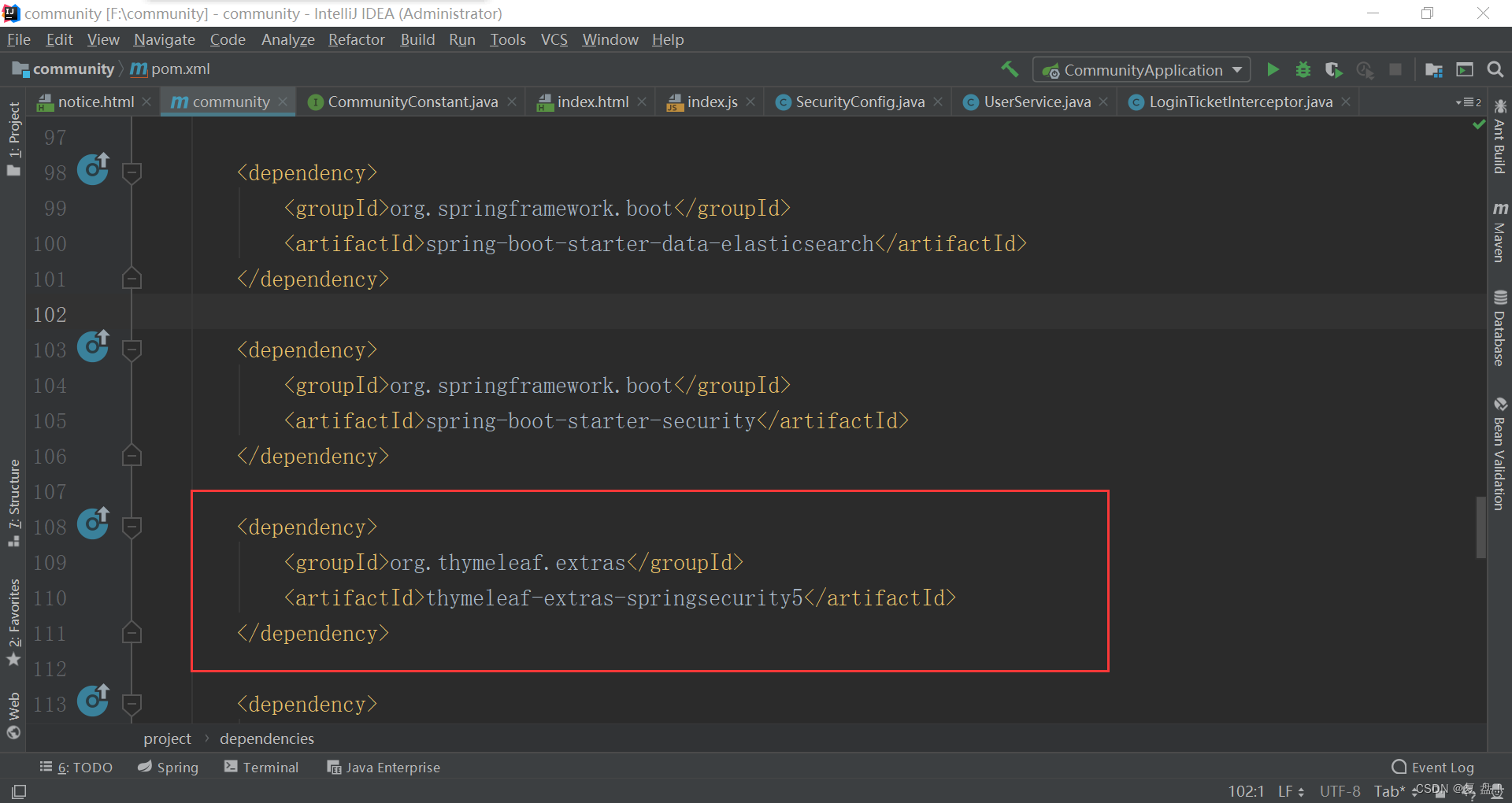This screenshot has height=803, width=1512.
Task: Switch to LoginTicketInterceptor.java tab
Action: point(1240,102)
